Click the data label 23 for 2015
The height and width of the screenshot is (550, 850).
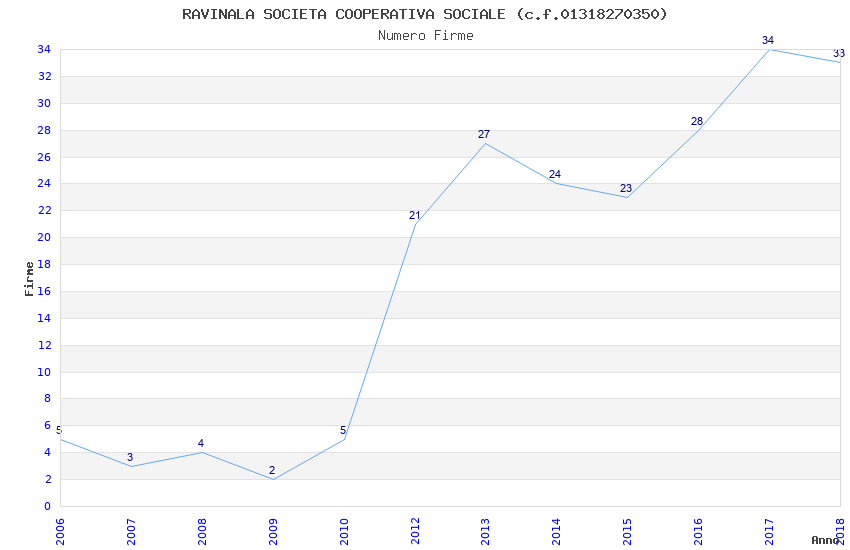pos(626,188)
